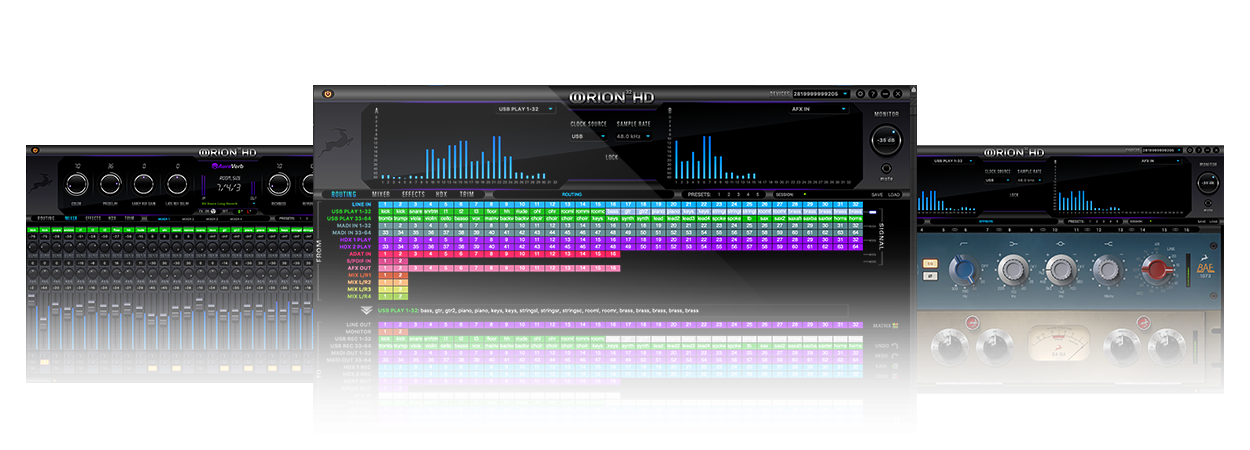Select the LINE OUT destination row label
The image size is (1250, 450).
(358, 325)
